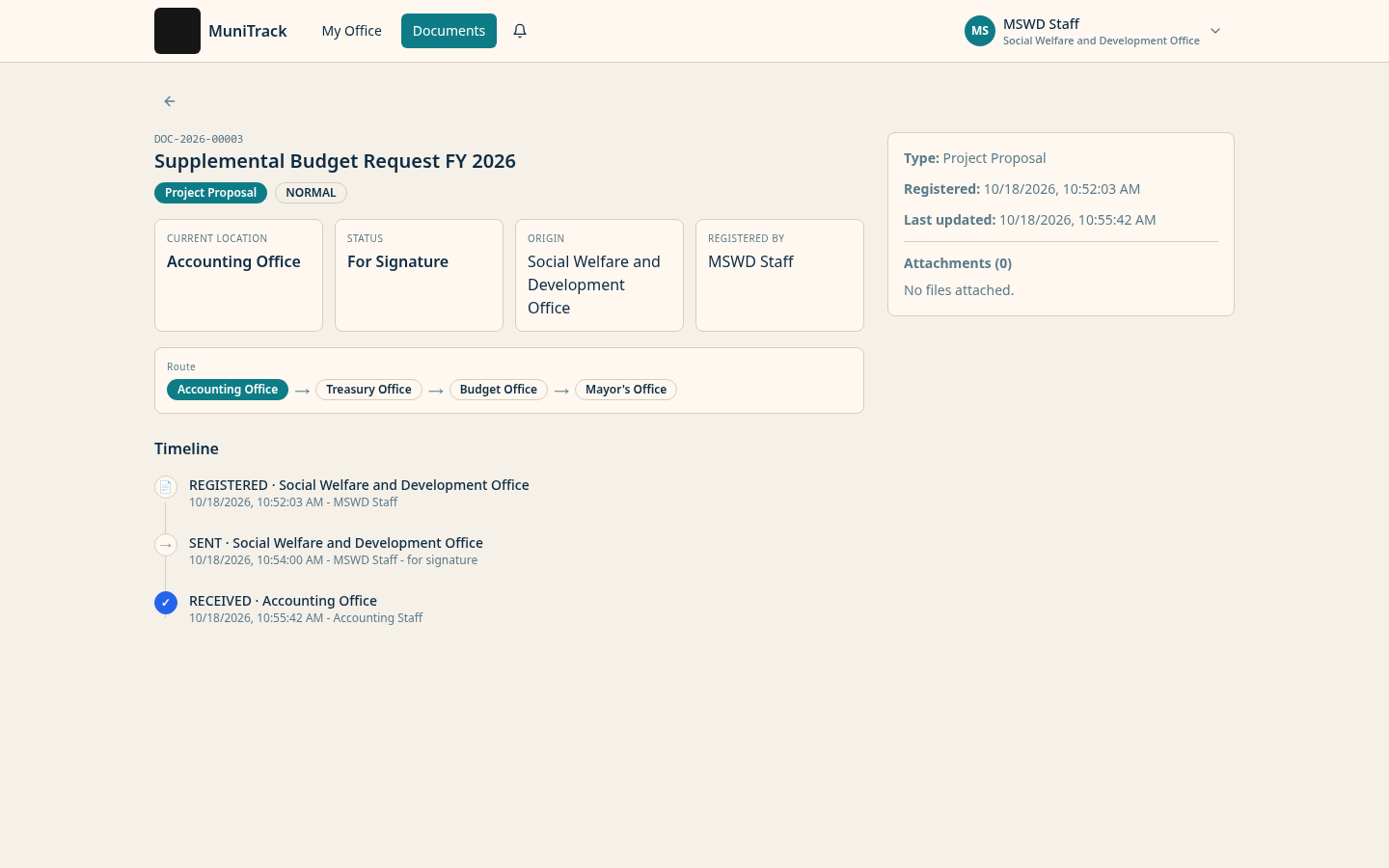Go back using the left arrow
This screenshot has width=1389, height=868.
[x=170, y=101]
